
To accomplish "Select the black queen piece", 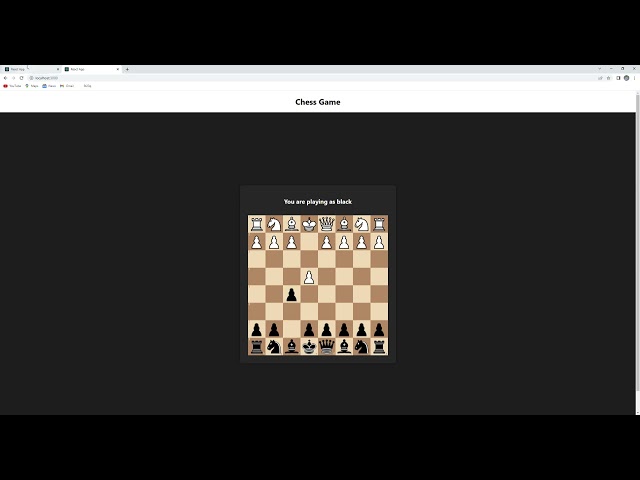I will 327,347.
